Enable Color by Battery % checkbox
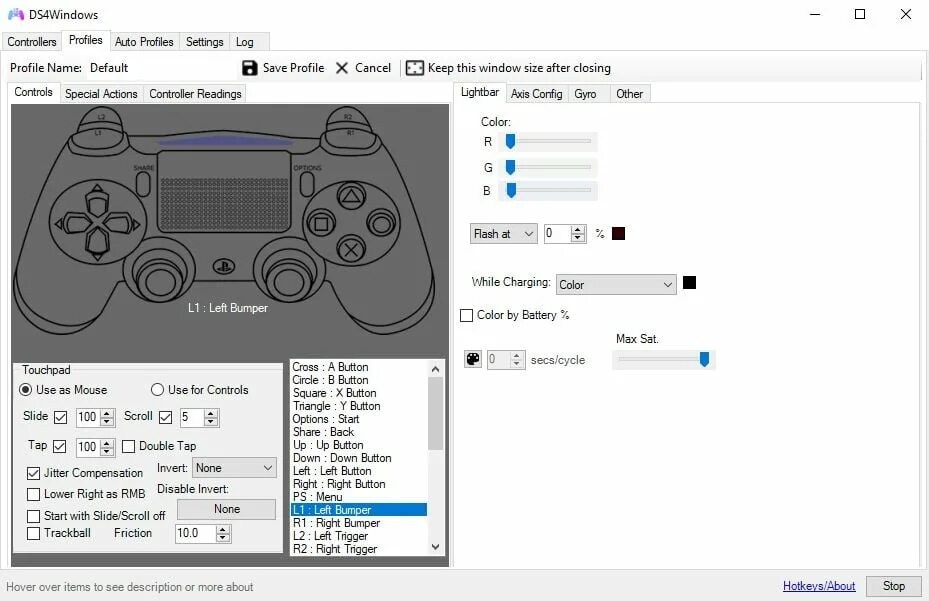This screenshot has width=929, height=601. pos(466,315)
